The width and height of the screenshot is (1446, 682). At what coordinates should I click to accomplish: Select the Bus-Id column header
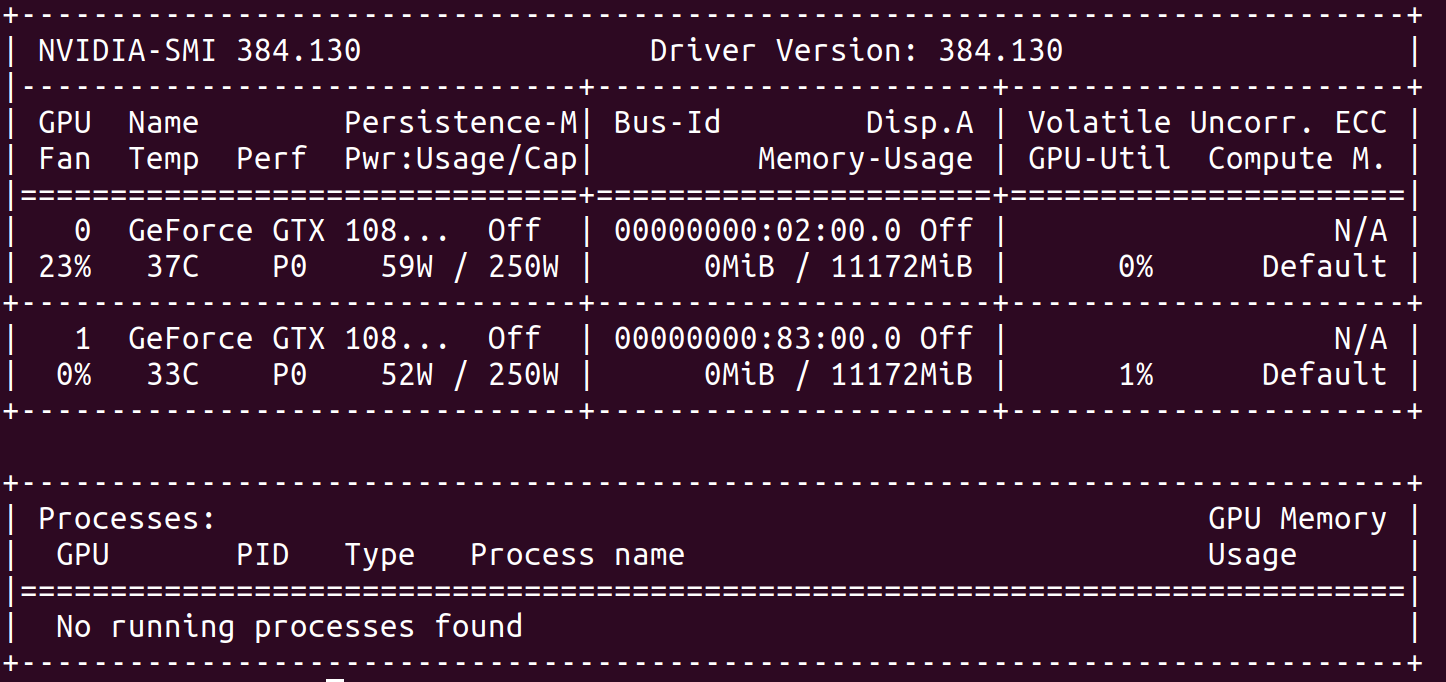[x=667, y=123]
